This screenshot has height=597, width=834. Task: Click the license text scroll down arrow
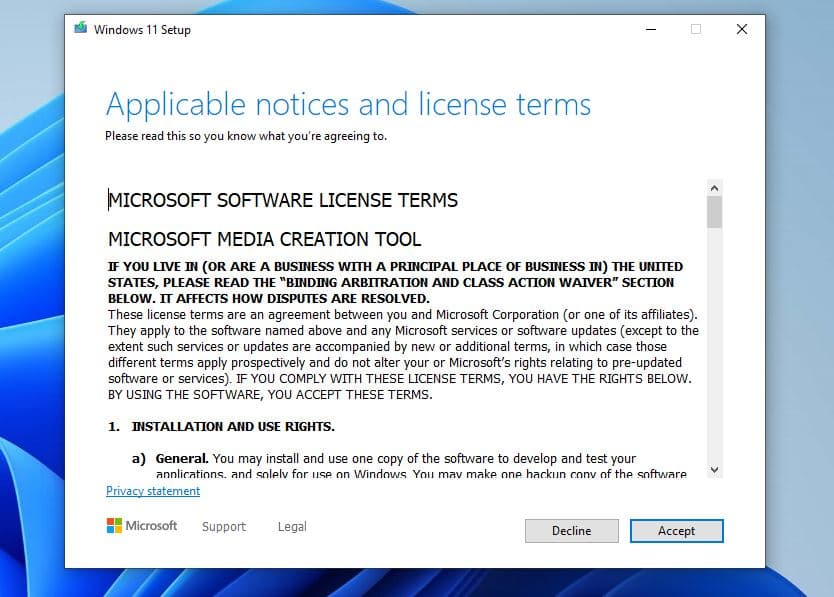pyautogui.click(x=714, y=470)
